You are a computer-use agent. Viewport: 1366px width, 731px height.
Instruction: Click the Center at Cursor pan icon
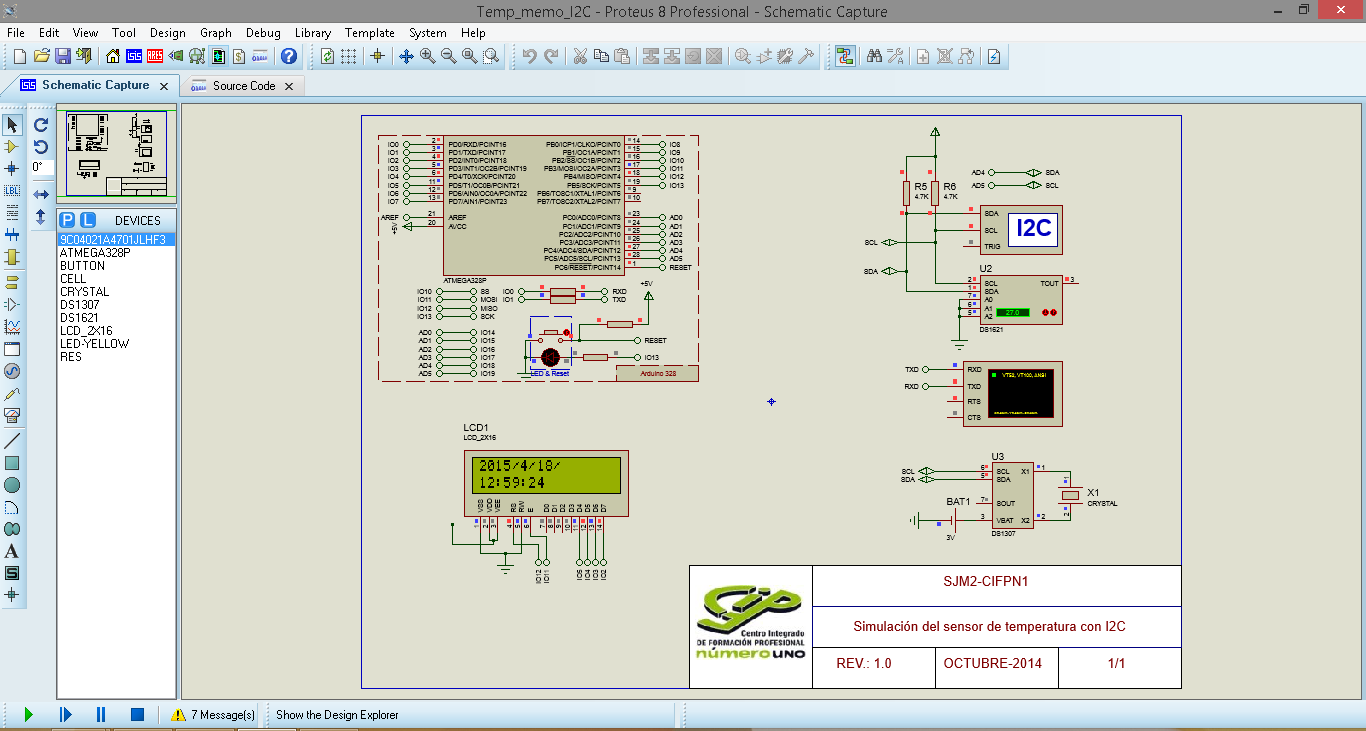tap(406, 56)
